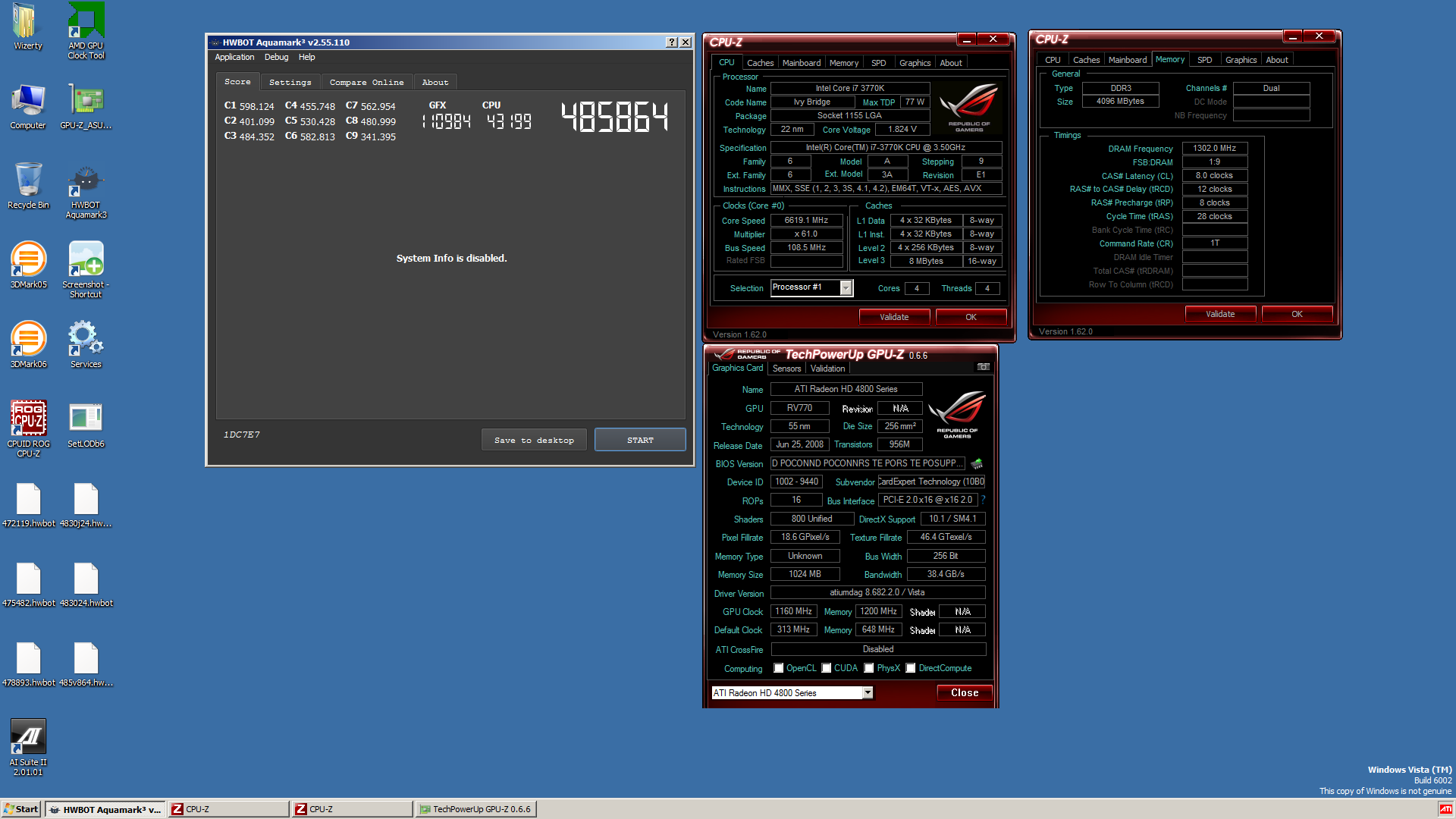The image size is (1456, 819).
Task: Click the Specification field in CPU-Z
Action: [886, 148]
